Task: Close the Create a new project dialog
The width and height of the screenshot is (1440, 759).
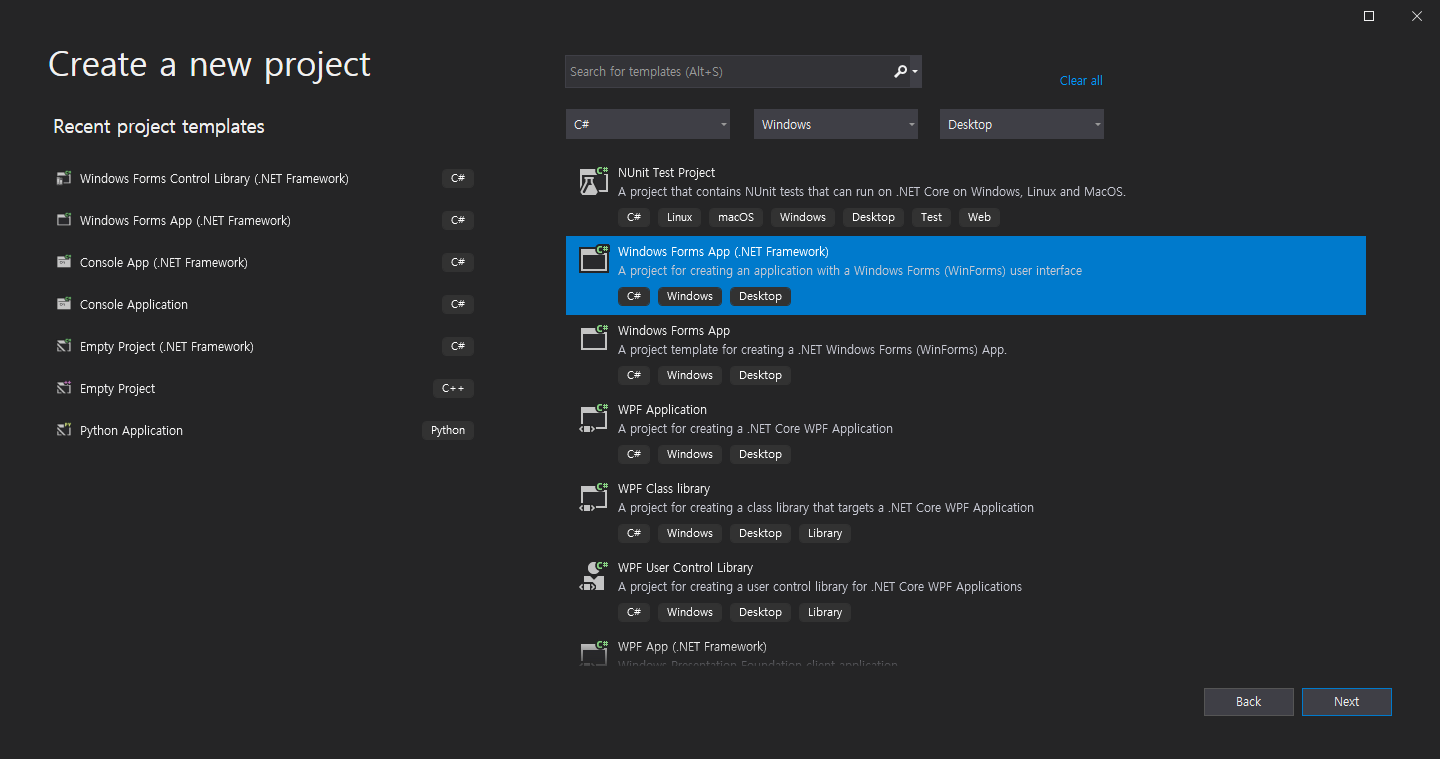Action: coord(1417,16)
